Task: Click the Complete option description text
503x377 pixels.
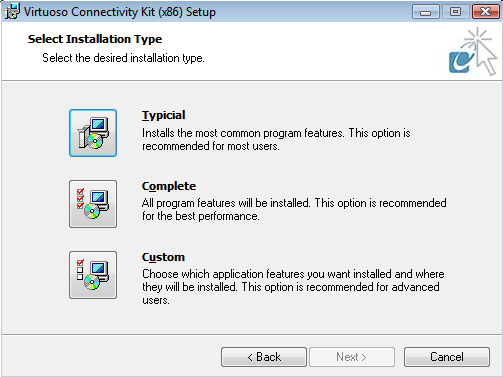Action: click(294, 210)
